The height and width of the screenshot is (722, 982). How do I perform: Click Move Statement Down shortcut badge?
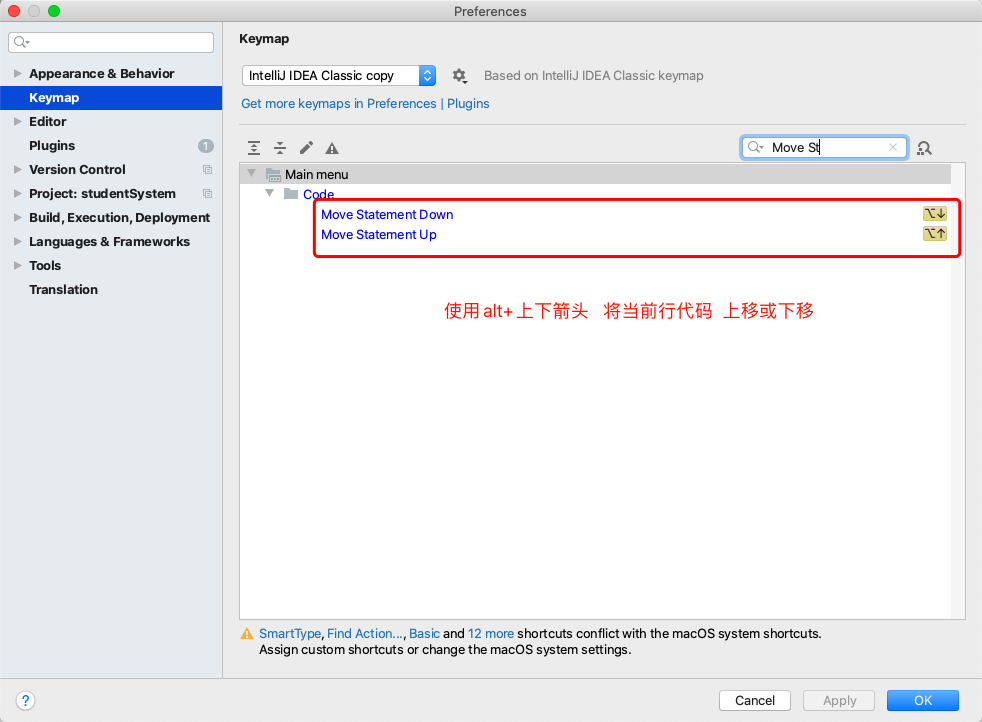934,214
